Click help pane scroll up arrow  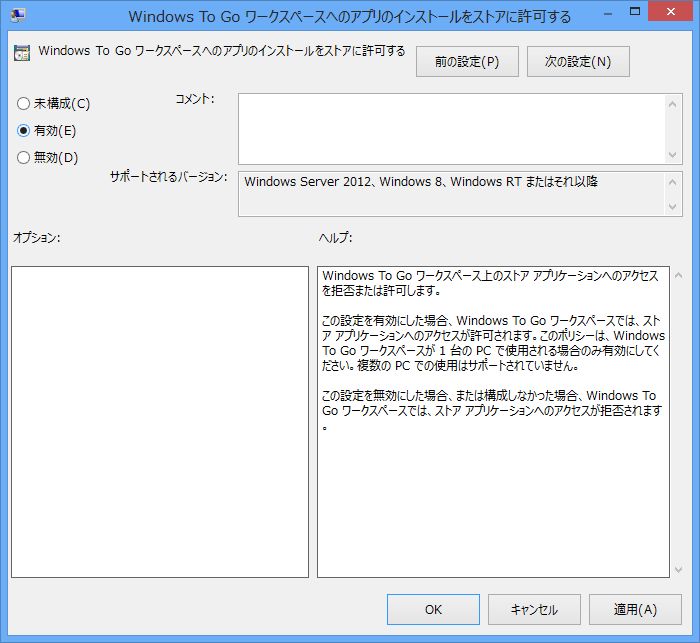coord(679,276)
